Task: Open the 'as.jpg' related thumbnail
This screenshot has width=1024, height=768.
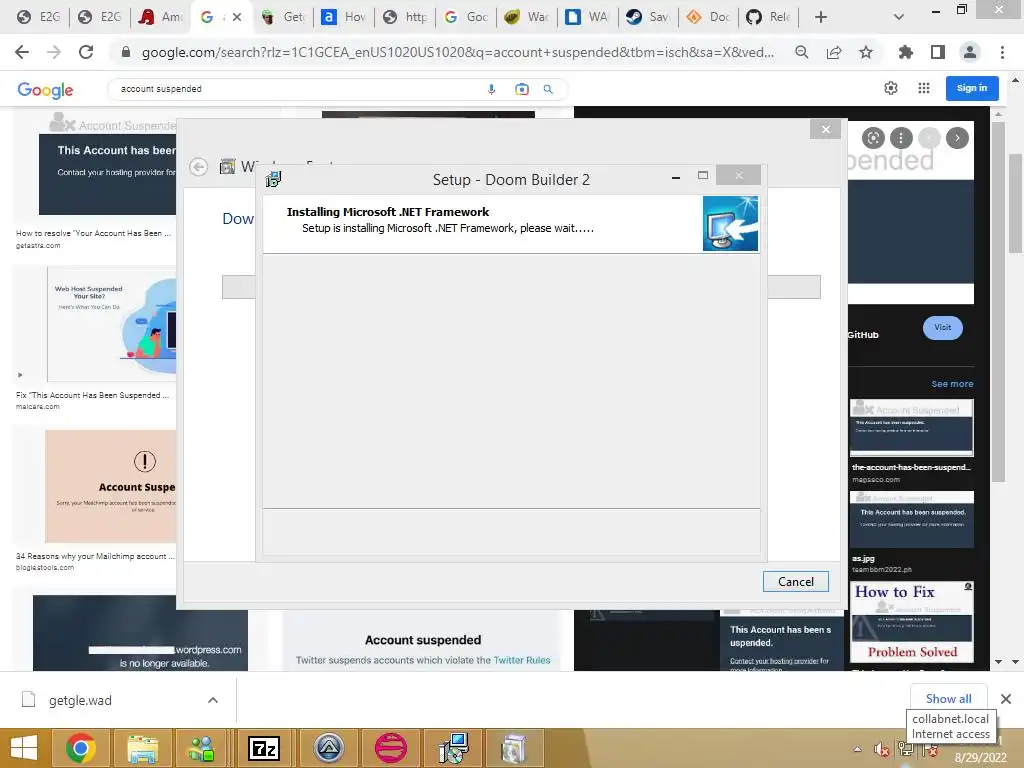Action: click(x=912, y=519)
